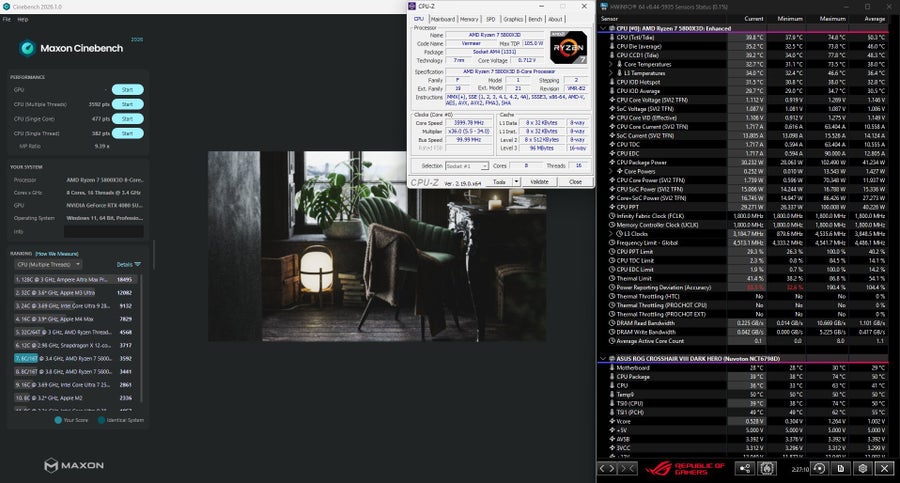Start the GPU benchmark

click(127, 90)
